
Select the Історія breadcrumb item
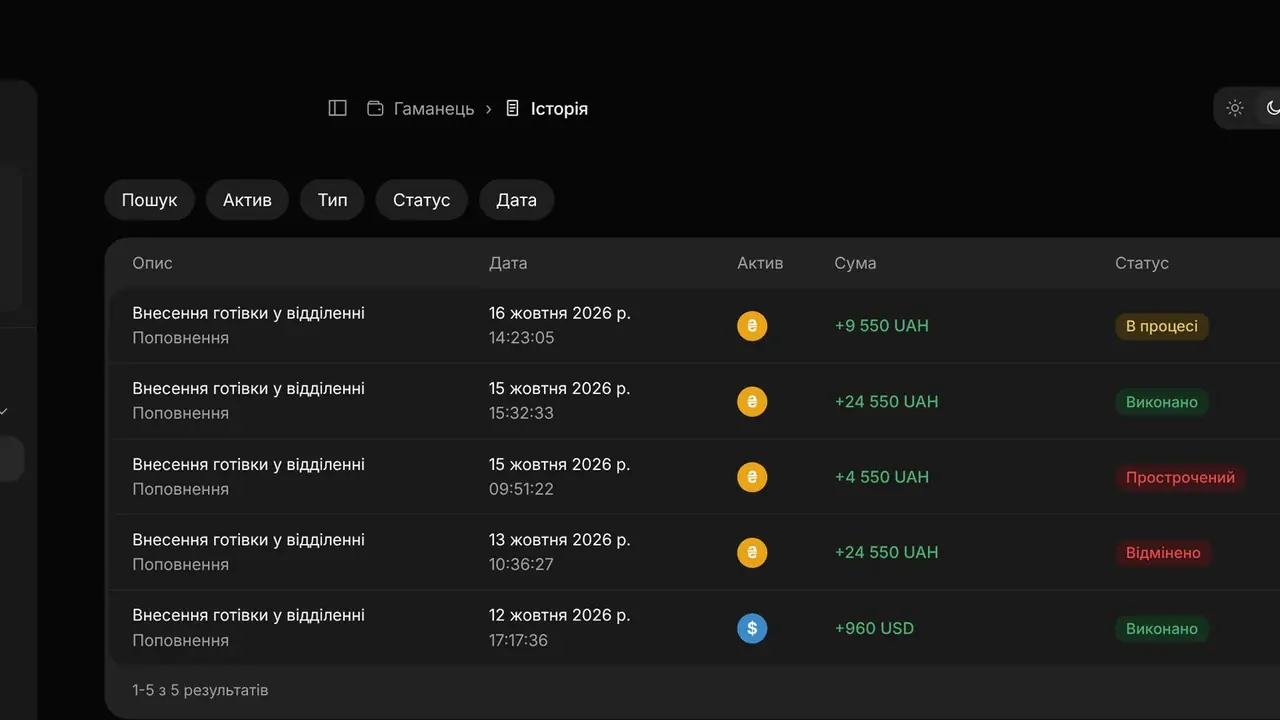point(559,108)
